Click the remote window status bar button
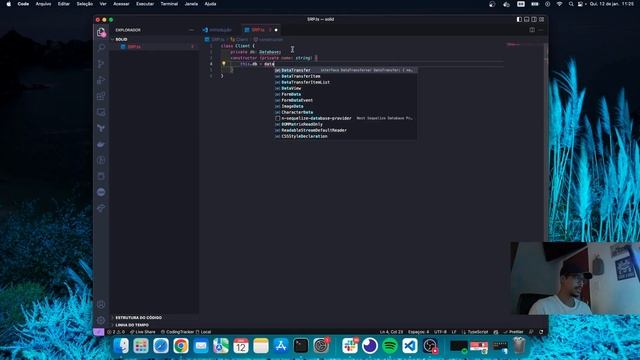Viewport: 640px width, 360px height. [98, 332]
